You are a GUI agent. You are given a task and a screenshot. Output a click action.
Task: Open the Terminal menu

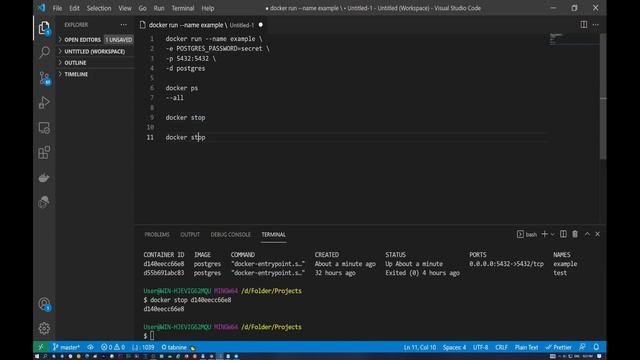[182, 8]
